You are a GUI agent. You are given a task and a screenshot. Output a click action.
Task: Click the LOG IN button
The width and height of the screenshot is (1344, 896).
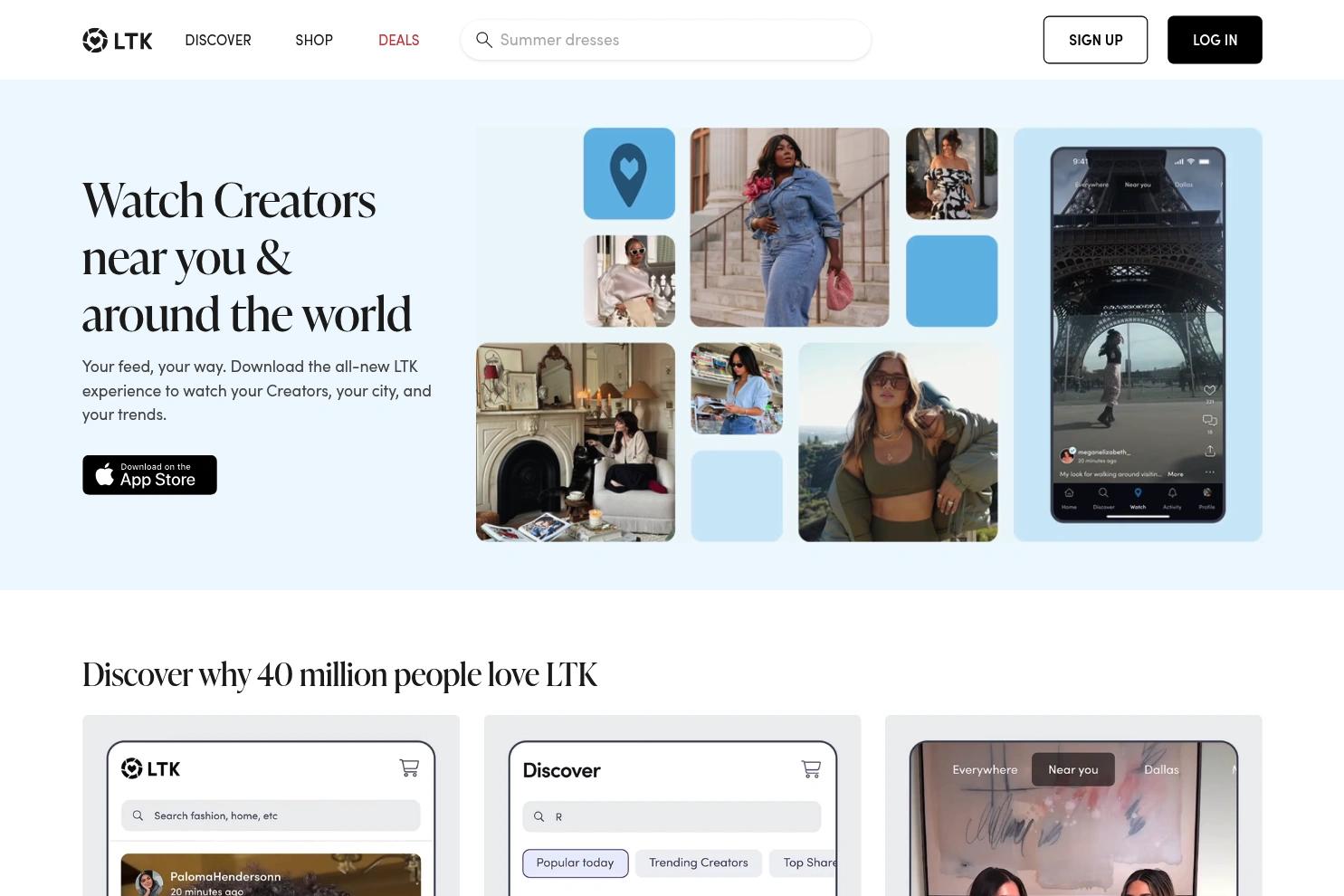click(1215, 40)
